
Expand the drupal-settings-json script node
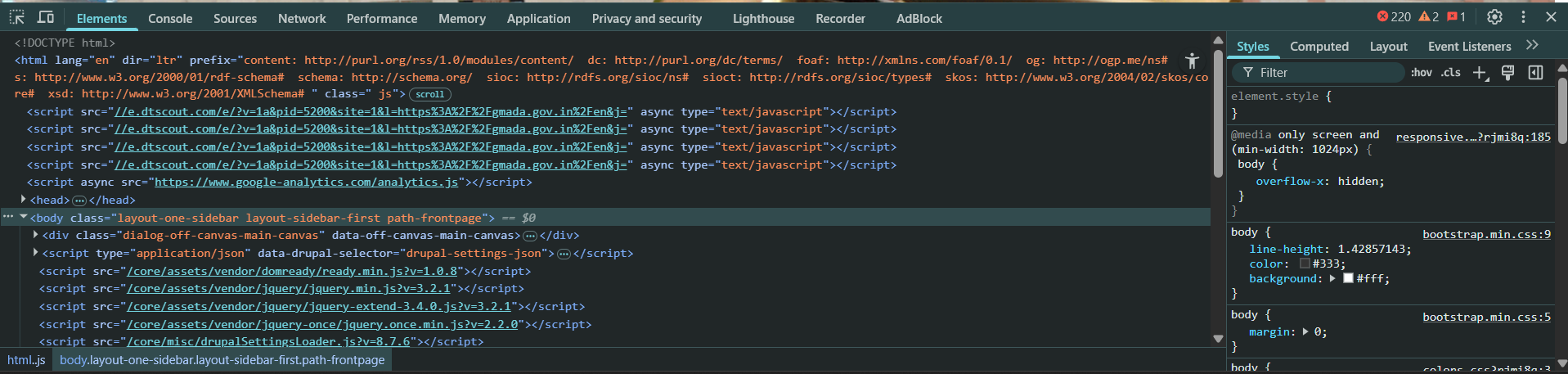click(x=35, y=253)
